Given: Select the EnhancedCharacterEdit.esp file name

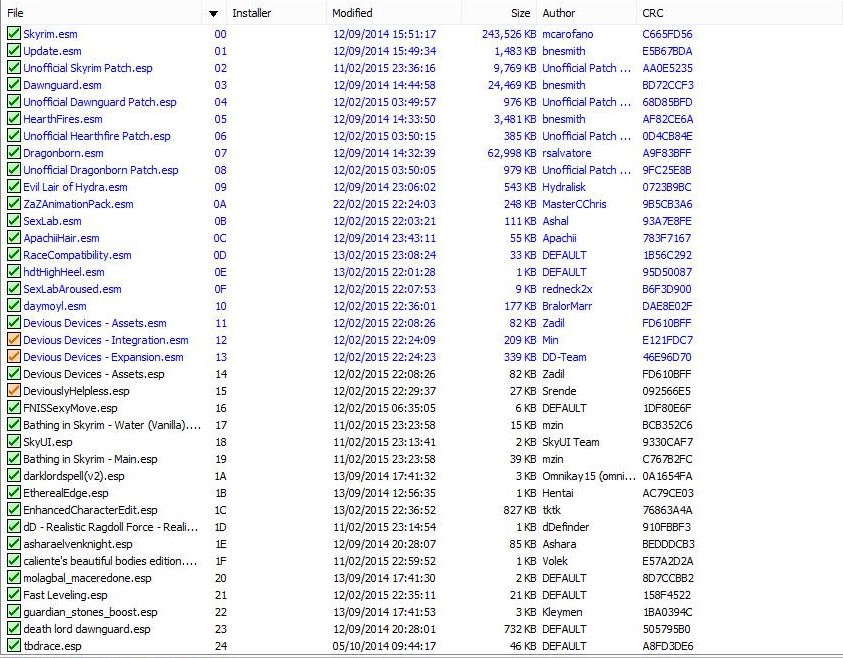Looking at the screenshot, I should [x=90, y=510].
